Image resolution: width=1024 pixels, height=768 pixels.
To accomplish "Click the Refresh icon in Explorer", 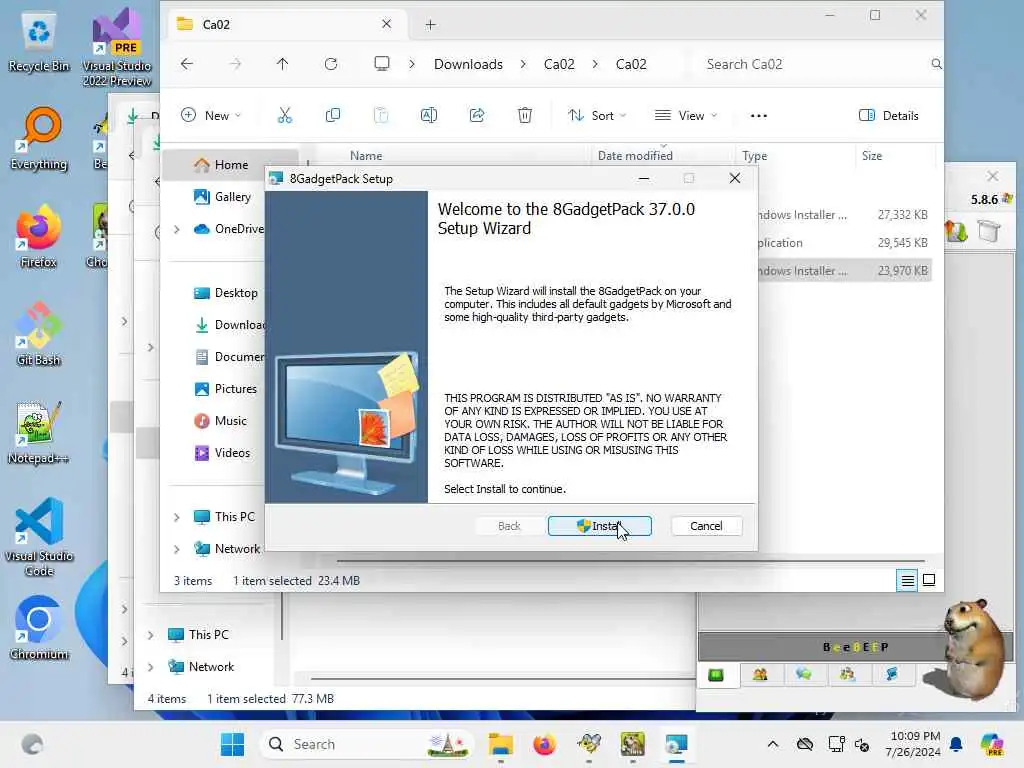I will (x=331, y=64).
